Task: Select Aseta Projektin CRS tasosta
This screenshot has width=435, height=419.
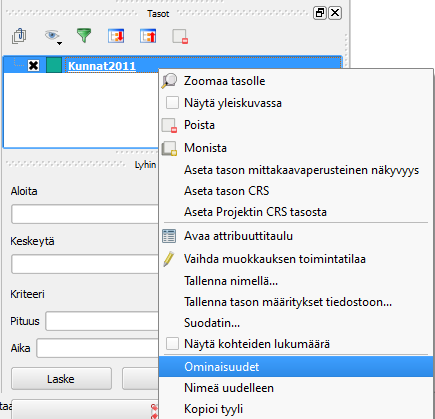Action: pyautogui.click(x=296, y=212)
